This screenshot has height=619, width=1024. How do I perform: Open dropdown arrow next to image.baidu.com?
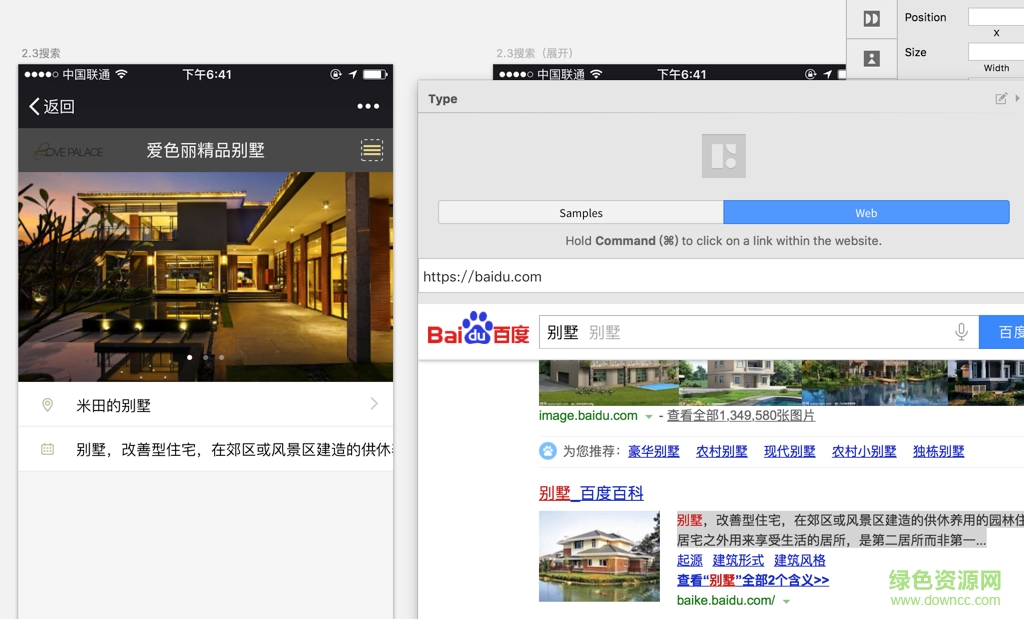(x=649, y=416)
